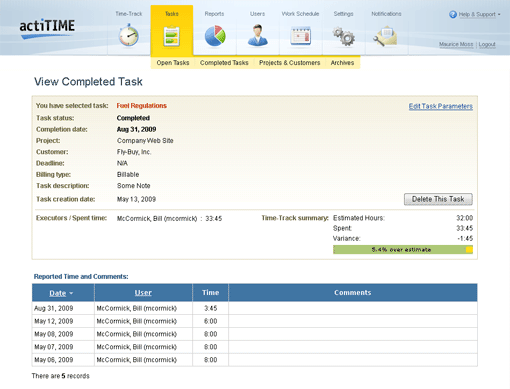The image size is (510, 389).
Task: Select the Time-Track menu label
Action: click(129, 14)
